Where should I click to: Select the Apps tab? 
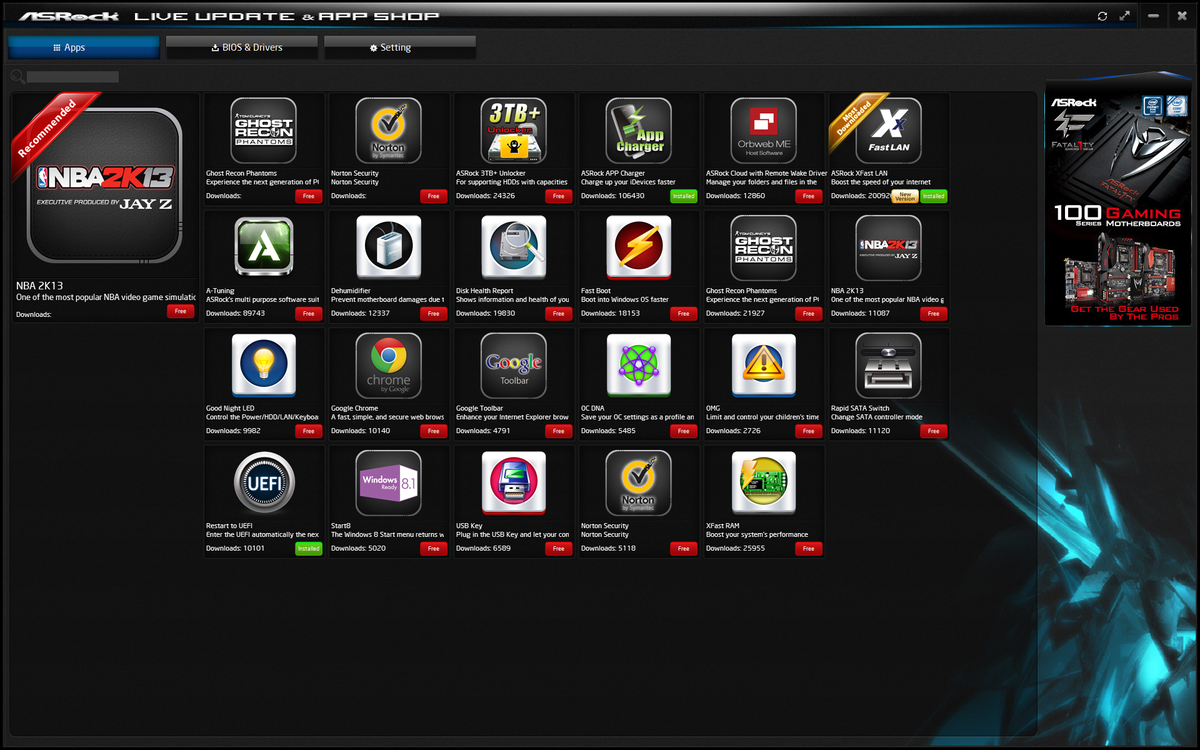pos(83,46)
